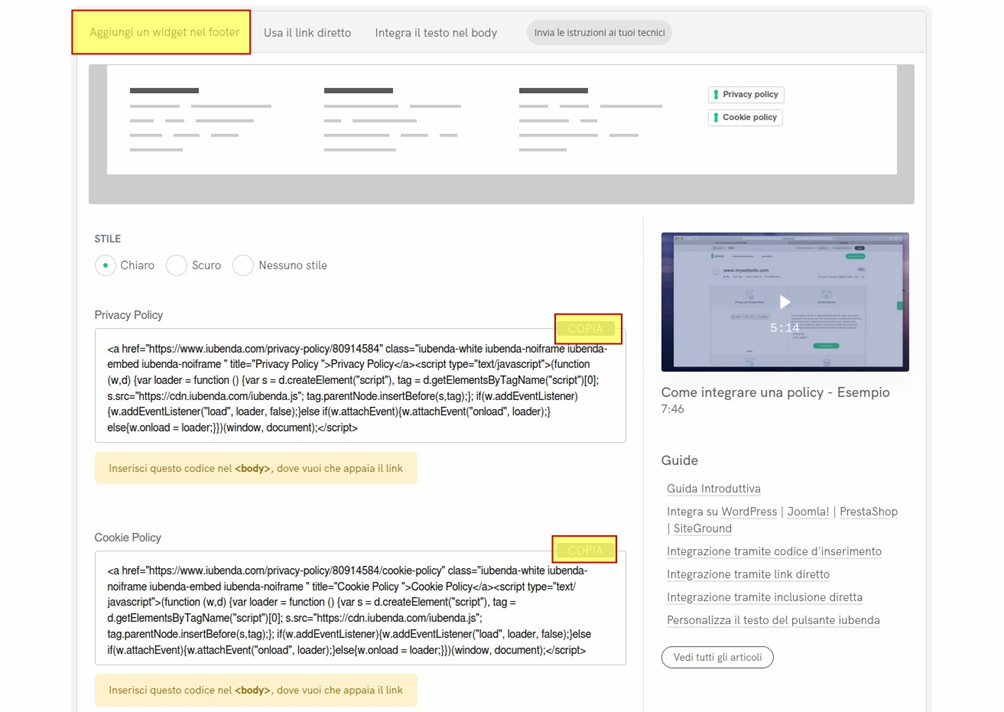Open the PrestaShop integration guide
This screenshot has width=1004, height=712.
(x=868, y=512)
